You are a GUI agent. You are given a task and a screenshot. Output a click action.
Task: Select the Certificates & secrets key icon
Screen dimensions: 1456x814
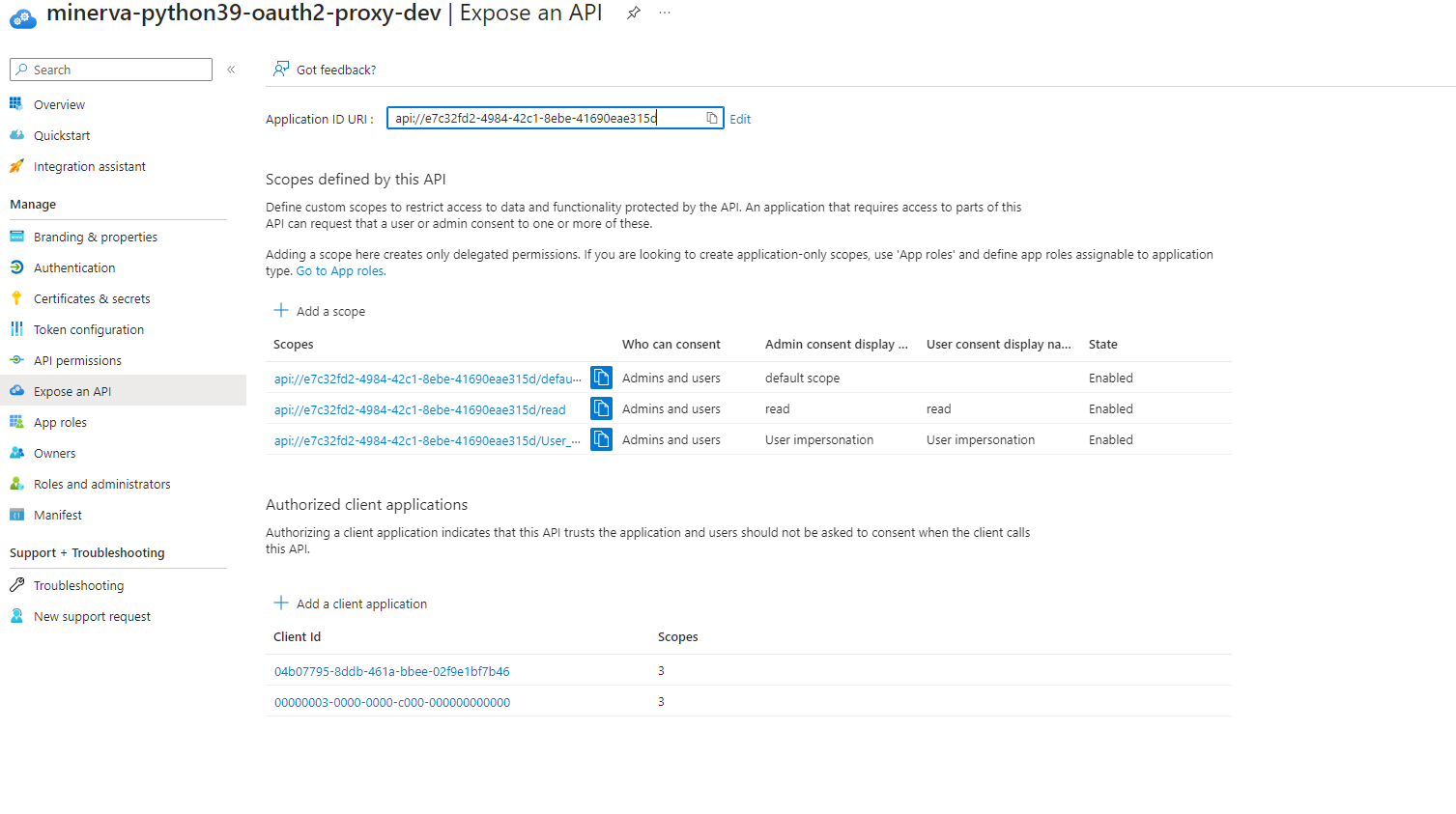[x=16, y=297]
